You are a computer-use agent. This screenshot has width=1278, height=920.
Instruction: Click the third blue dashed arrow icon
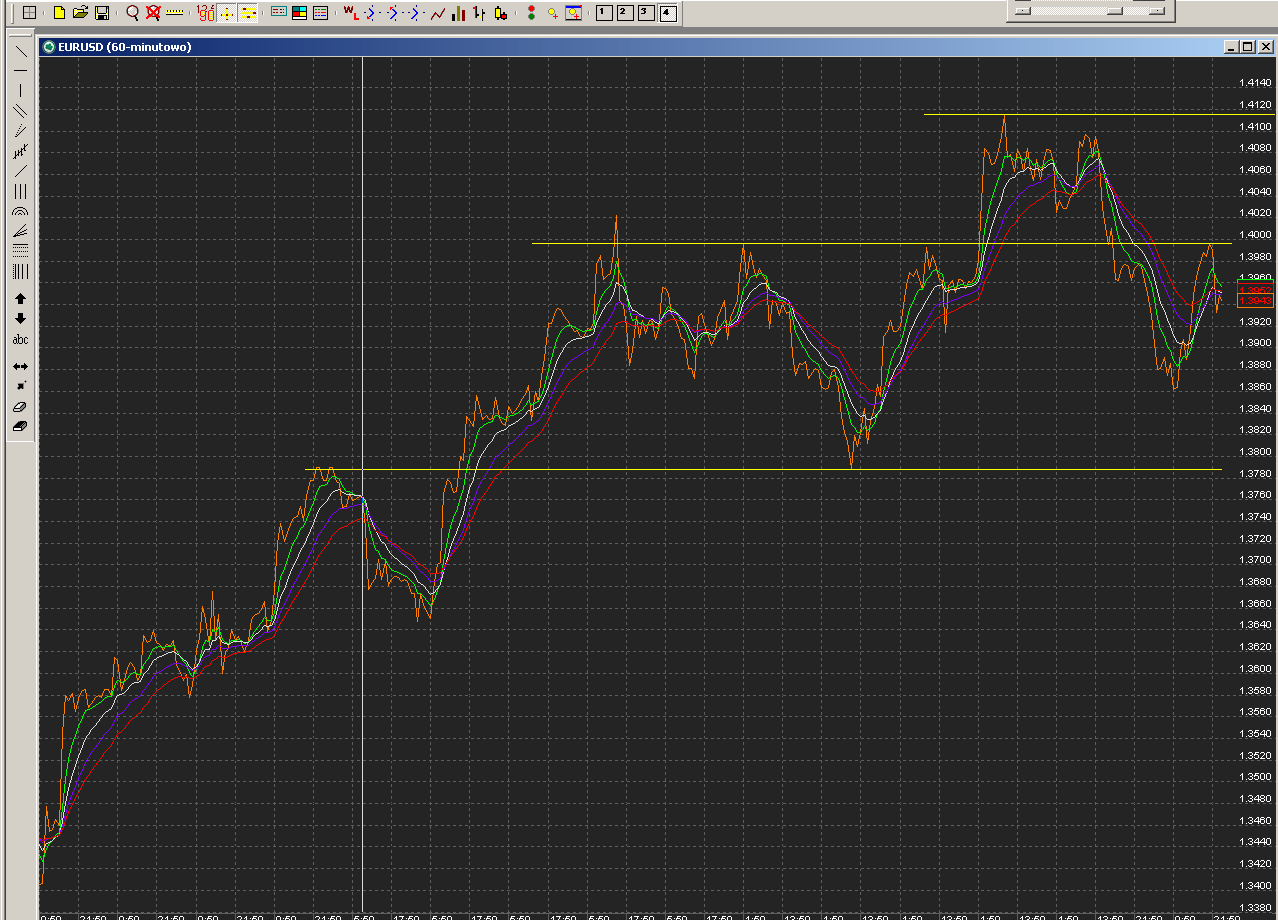[415, 13]
